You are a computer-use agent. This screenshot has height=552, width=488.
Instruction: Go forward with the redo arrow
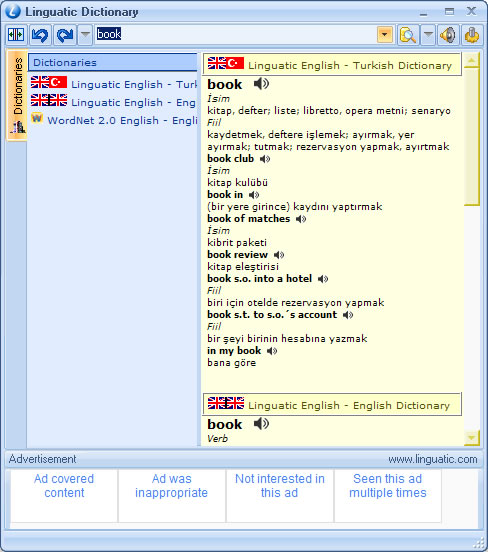point(65,35)
